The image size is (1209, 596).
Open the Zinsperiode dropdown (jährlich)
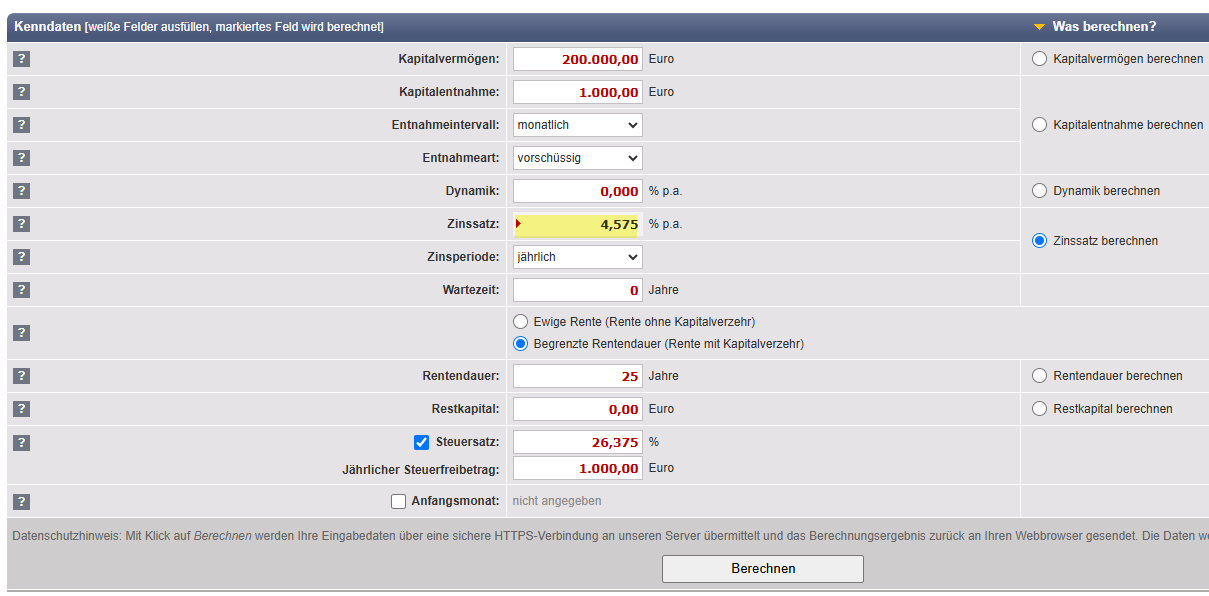point(577,257)
